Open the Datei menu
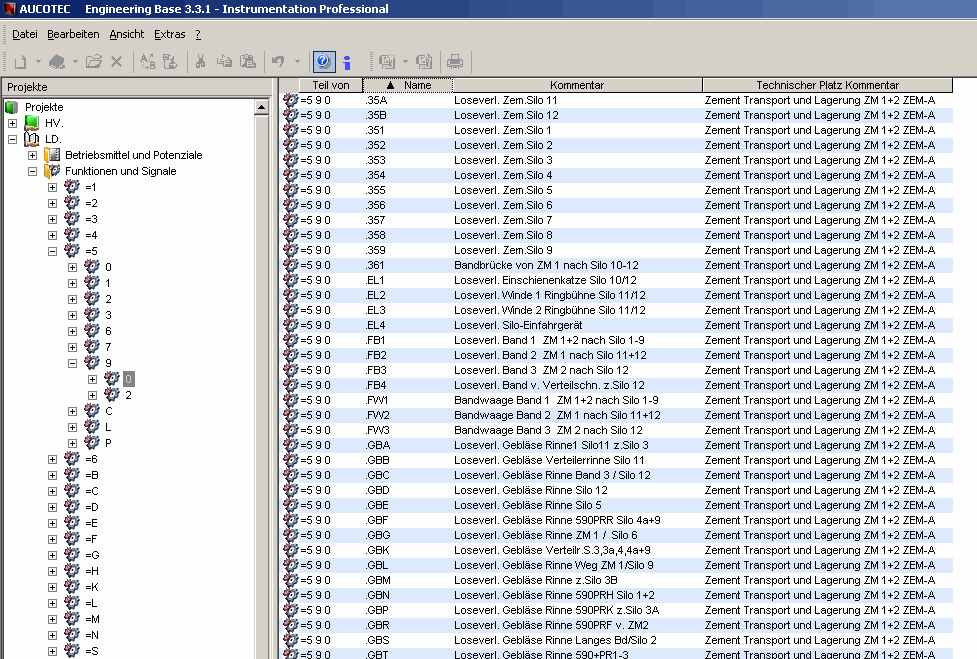The width and height of the screenshot is (977, 659). [x=25, y=34]
